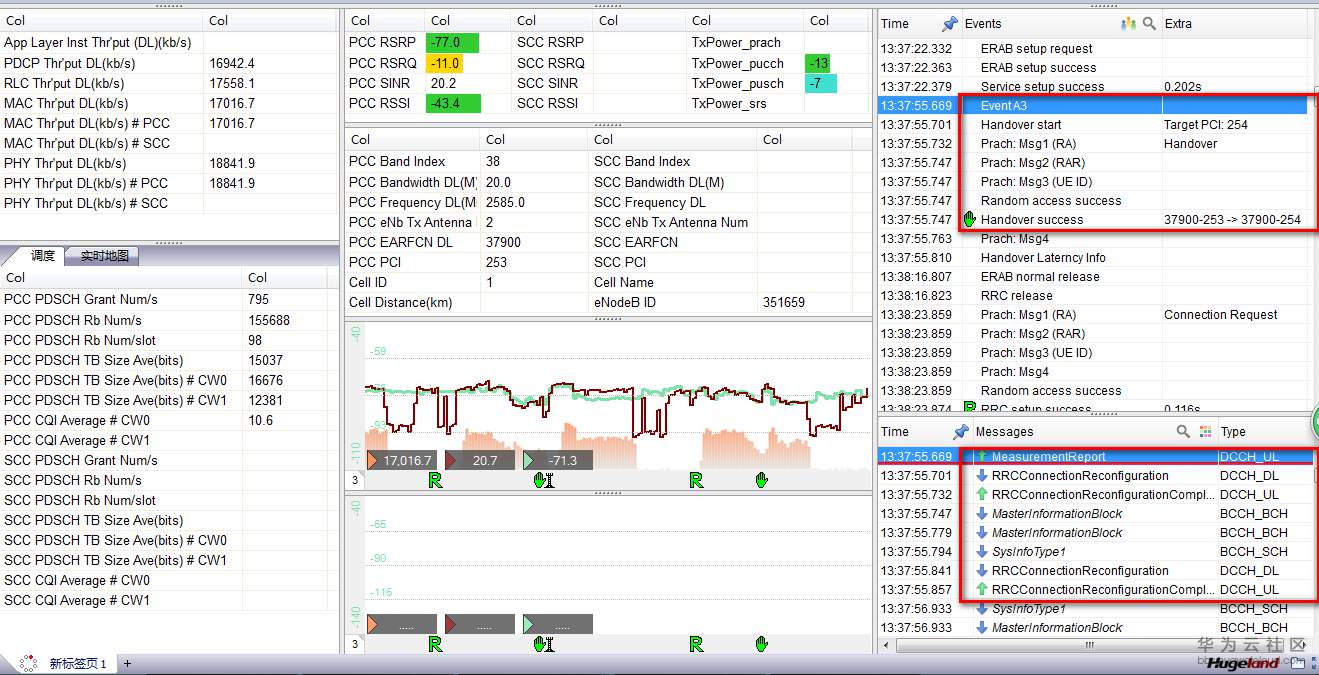Click the eNodeB ID value 351659

point(784,302)
